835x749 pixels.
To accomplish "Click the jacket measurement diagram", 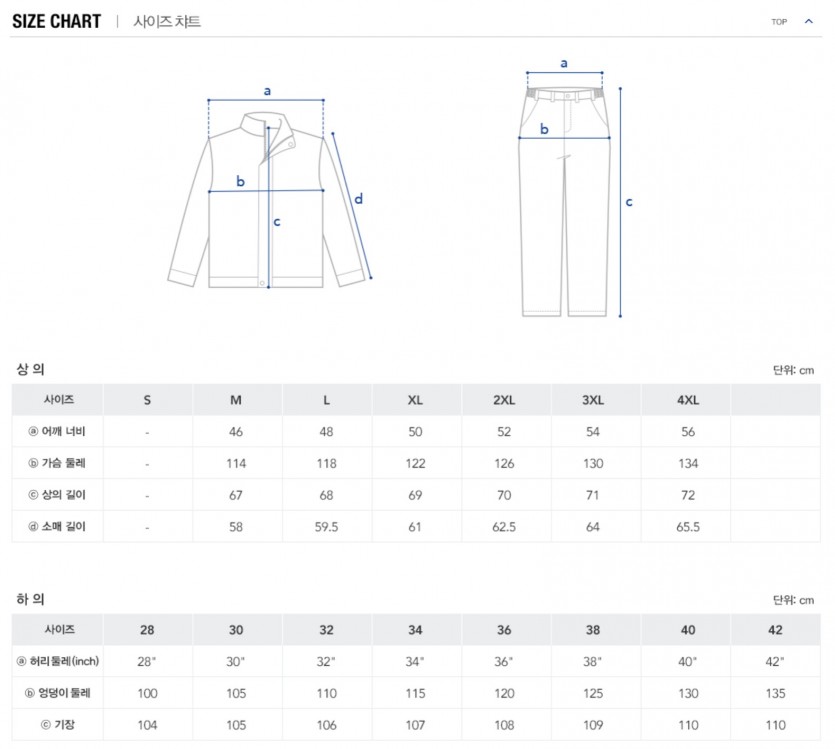I will coord(270,195).
